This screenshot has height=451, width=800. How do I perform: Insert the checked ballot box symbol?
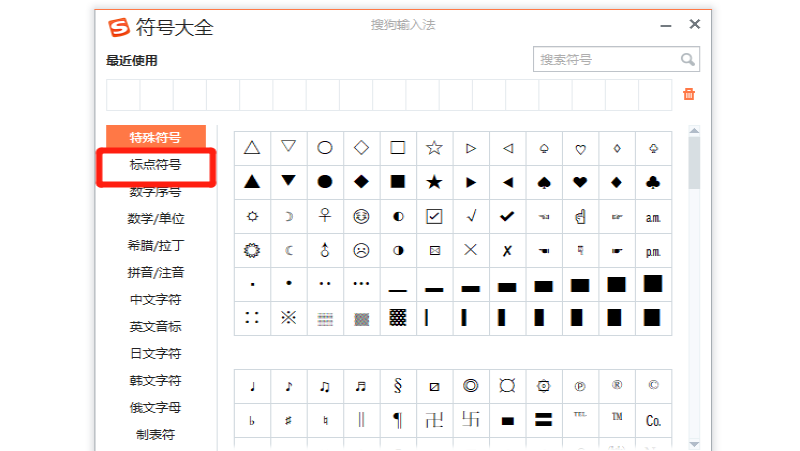pyautogui.click(x=434, y=216)
